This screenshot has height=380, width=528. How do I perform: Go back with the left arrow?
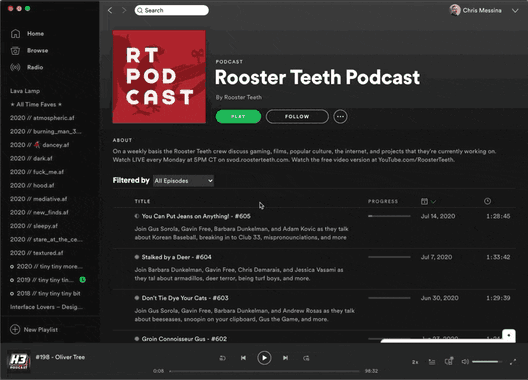[x=110, y=10]
